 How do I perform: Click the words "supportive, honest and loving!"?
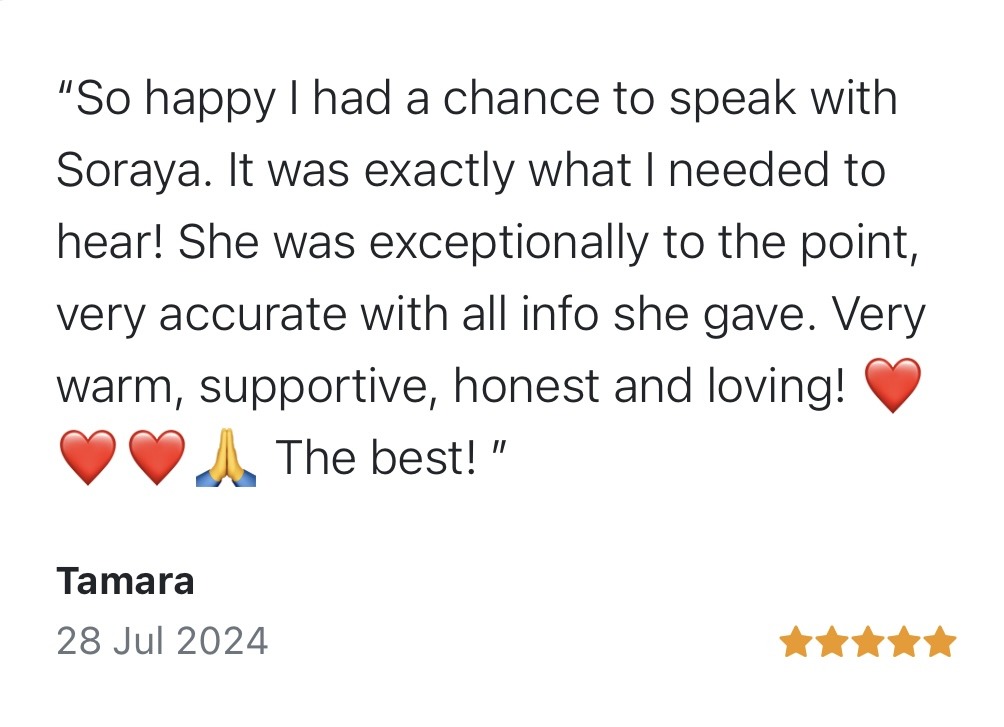[x=522, y=387]
